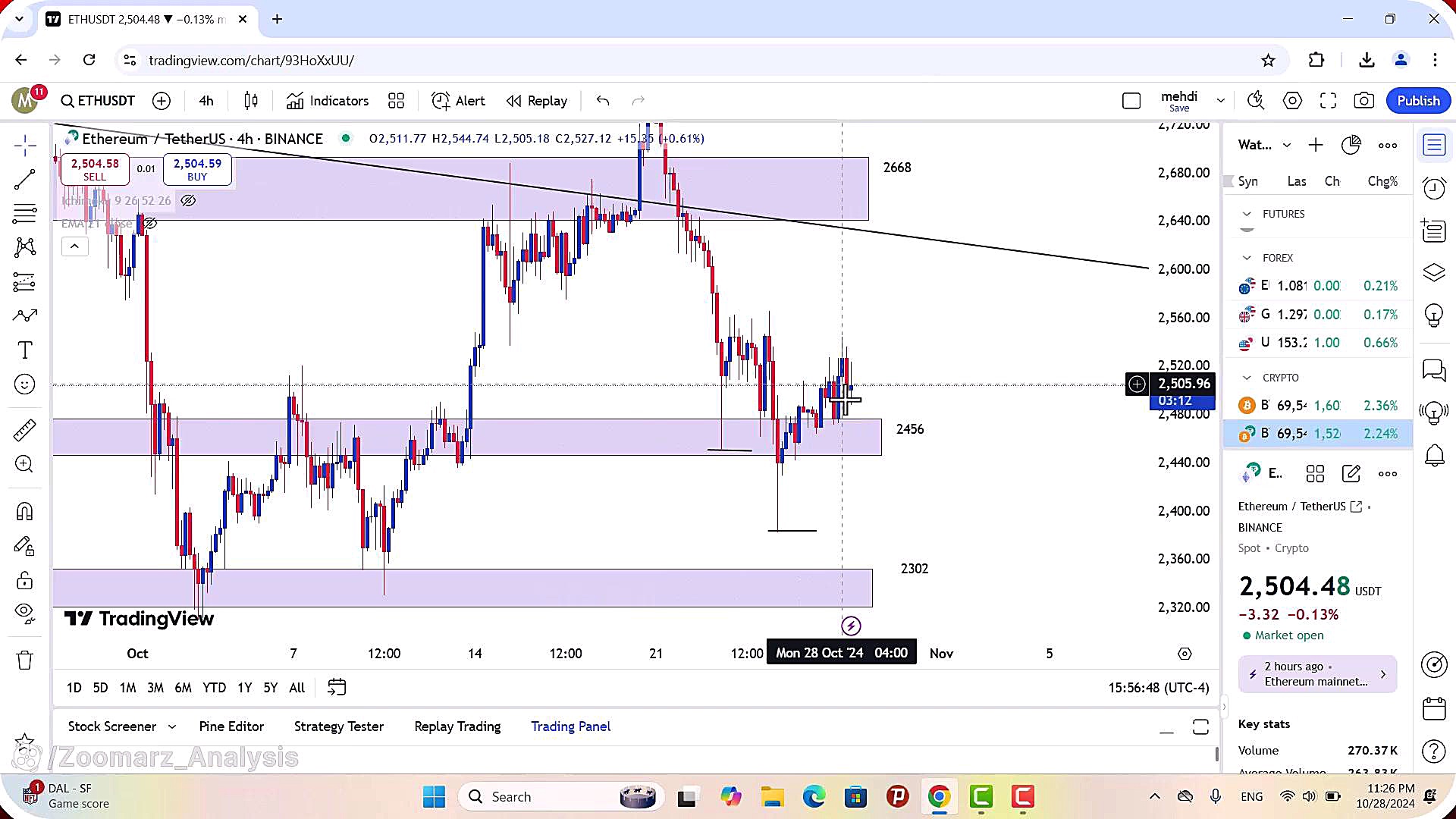
Task: Open the chart time axis settings gear
Action: [1185, 654]
